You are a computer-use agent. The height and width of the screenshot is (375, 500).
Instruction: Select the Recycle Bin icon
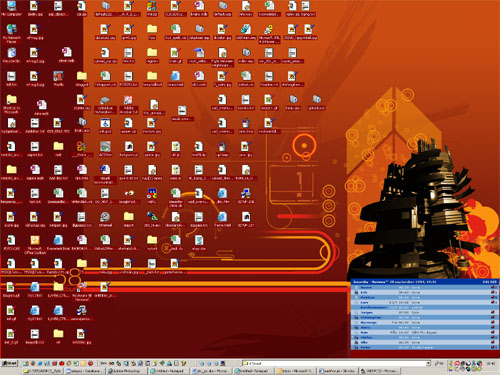tap(11, 55)
